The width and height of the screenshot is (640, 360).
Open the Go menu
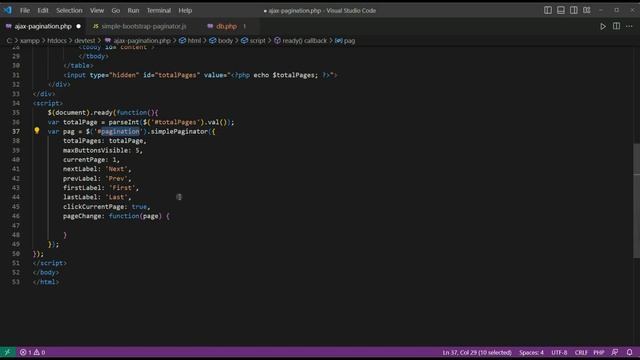[x=116, y=11]
